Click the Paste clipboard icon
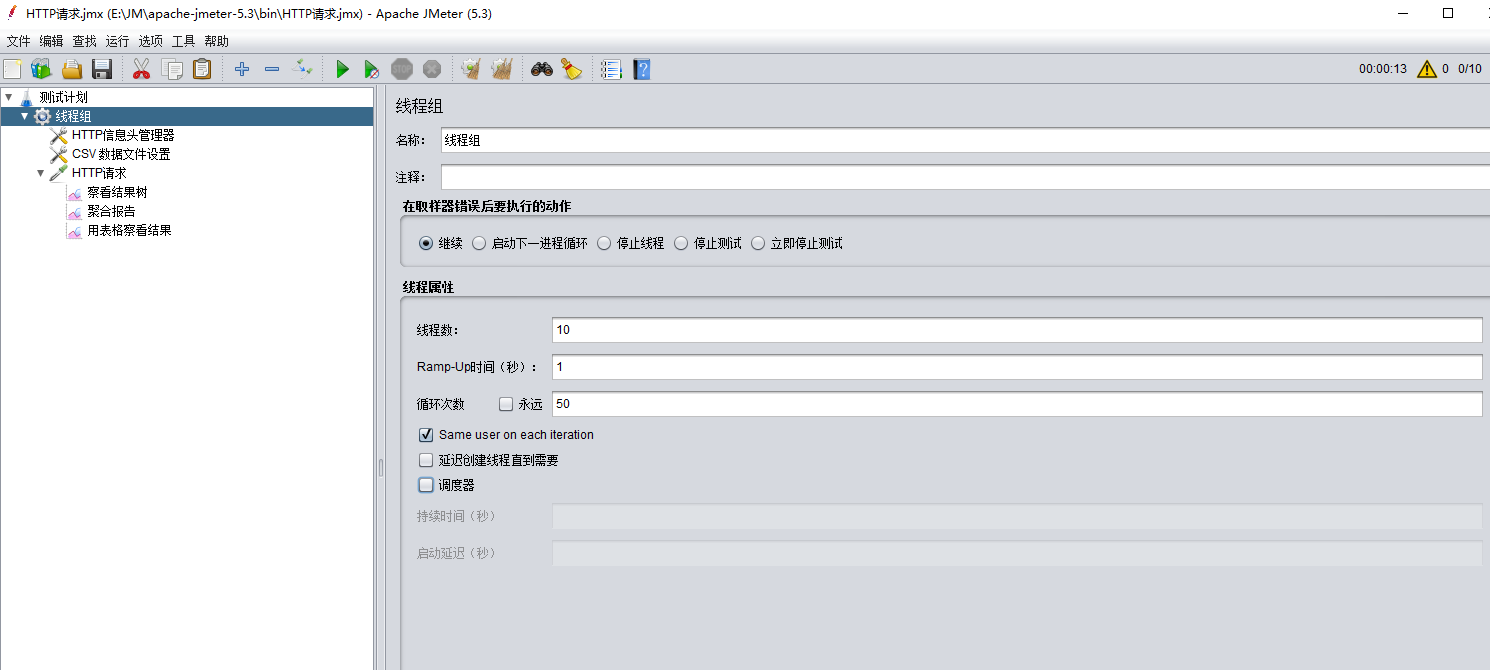1490x670 pixels. 202,69
